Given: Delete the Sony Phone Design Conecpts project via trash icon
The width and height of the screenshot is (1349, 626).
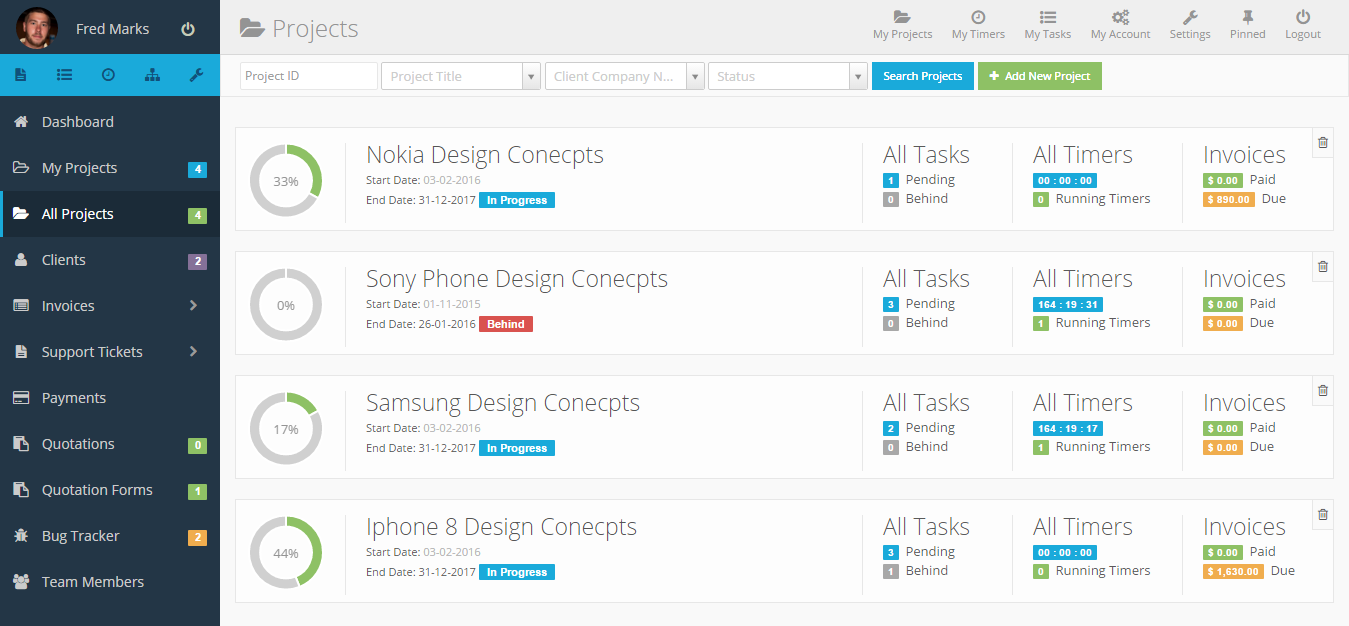Looking at the screenshot, I should (1323, 267).
